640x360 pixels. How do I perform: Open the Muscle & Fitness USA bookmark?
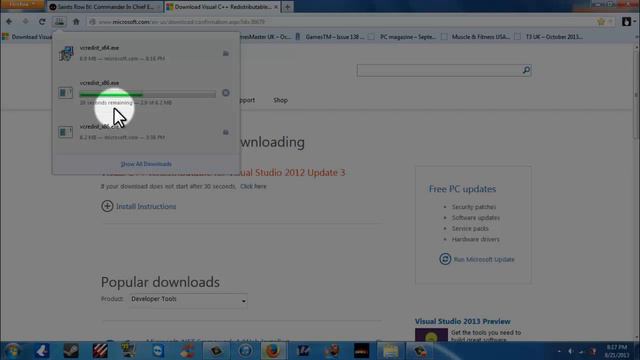[x=476, y=37]
